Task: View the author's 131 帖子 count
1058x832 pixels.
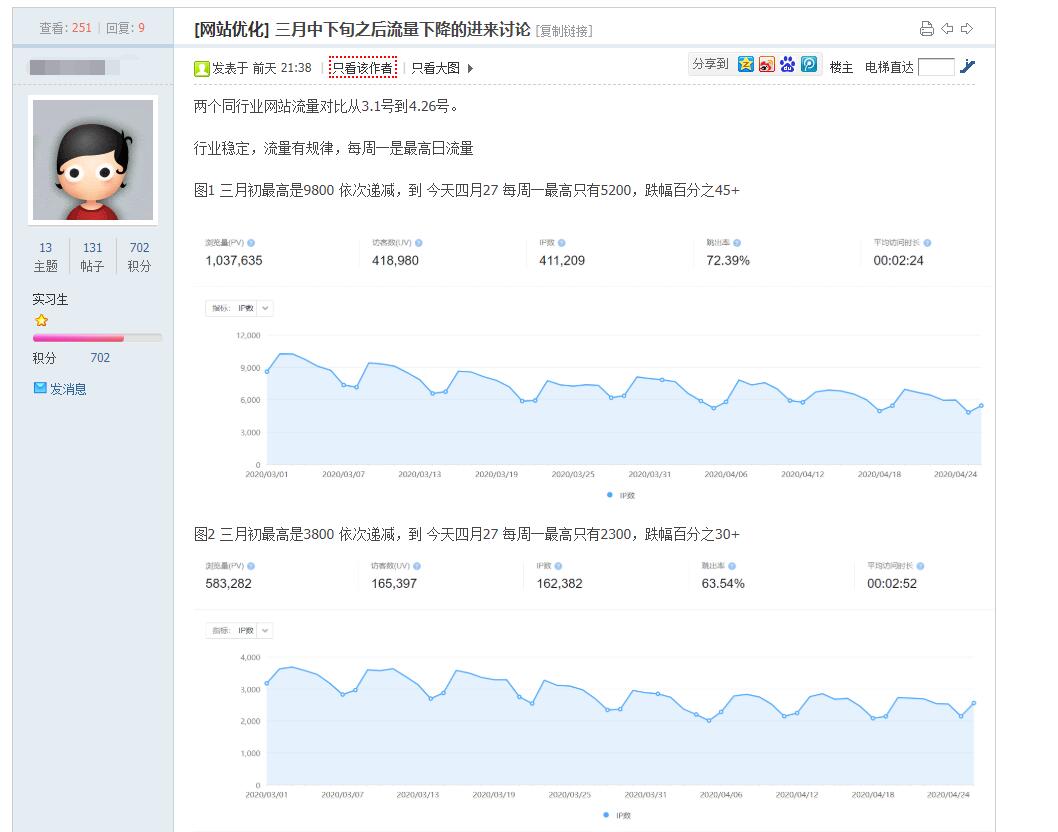Action: [x=92, y=257]
